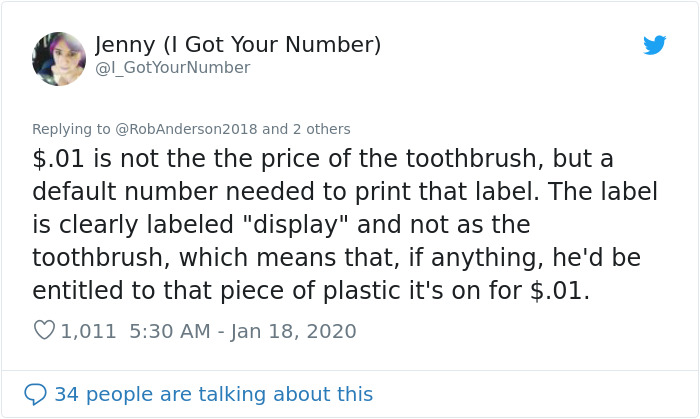Open Jenny's profile picture
The width and height of the screenshot is (700, 419).
click(59, 59)
